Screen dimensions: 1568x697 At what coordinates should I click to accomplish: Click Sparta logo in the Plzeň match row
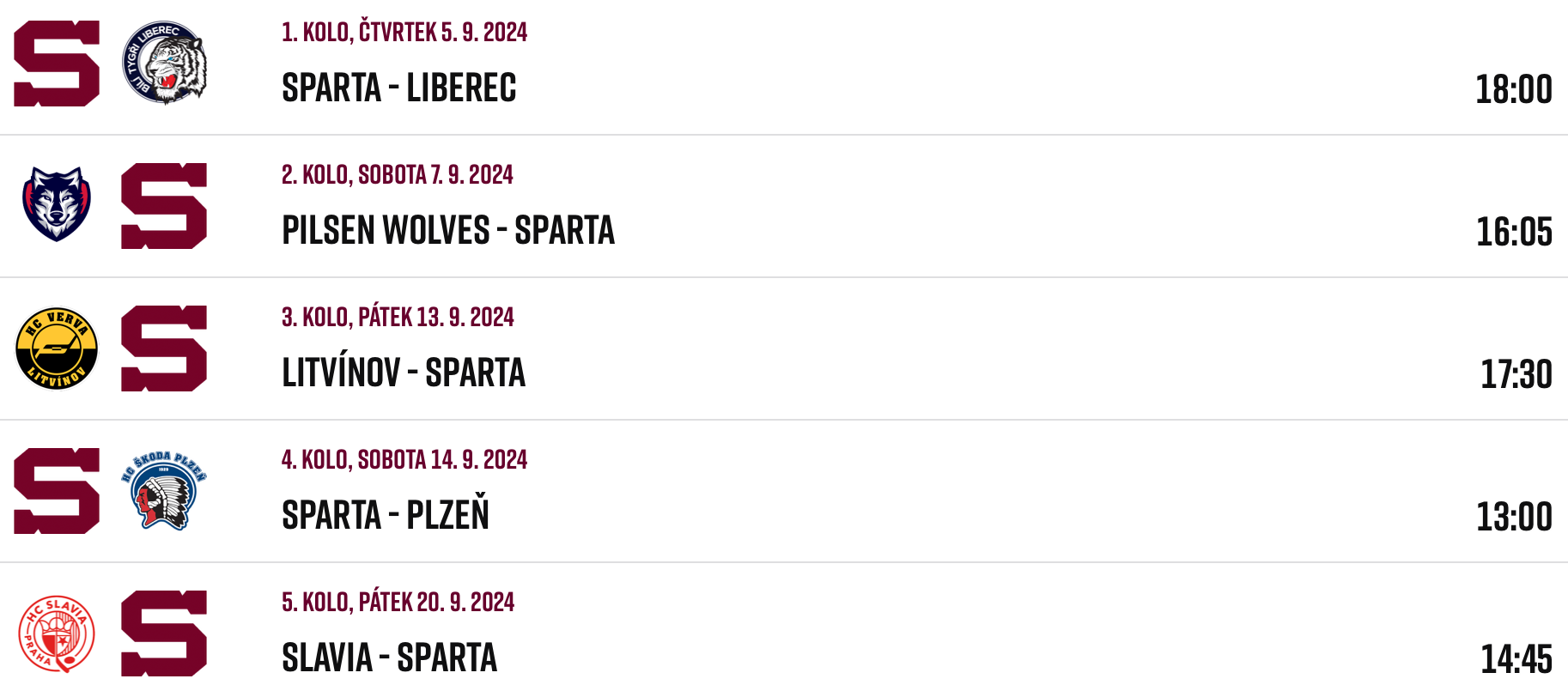pos(57,491)
